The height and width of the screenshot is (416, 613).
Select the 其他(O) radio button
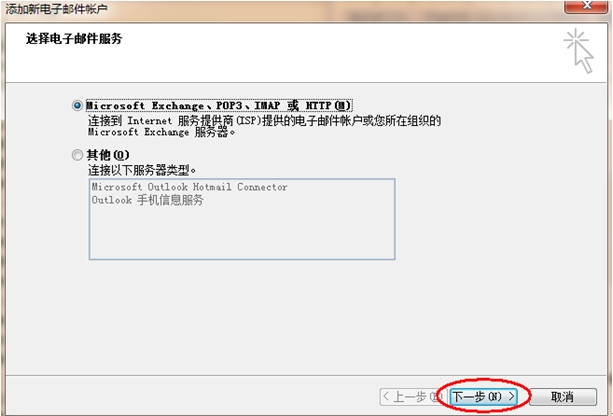click(77, 155)
